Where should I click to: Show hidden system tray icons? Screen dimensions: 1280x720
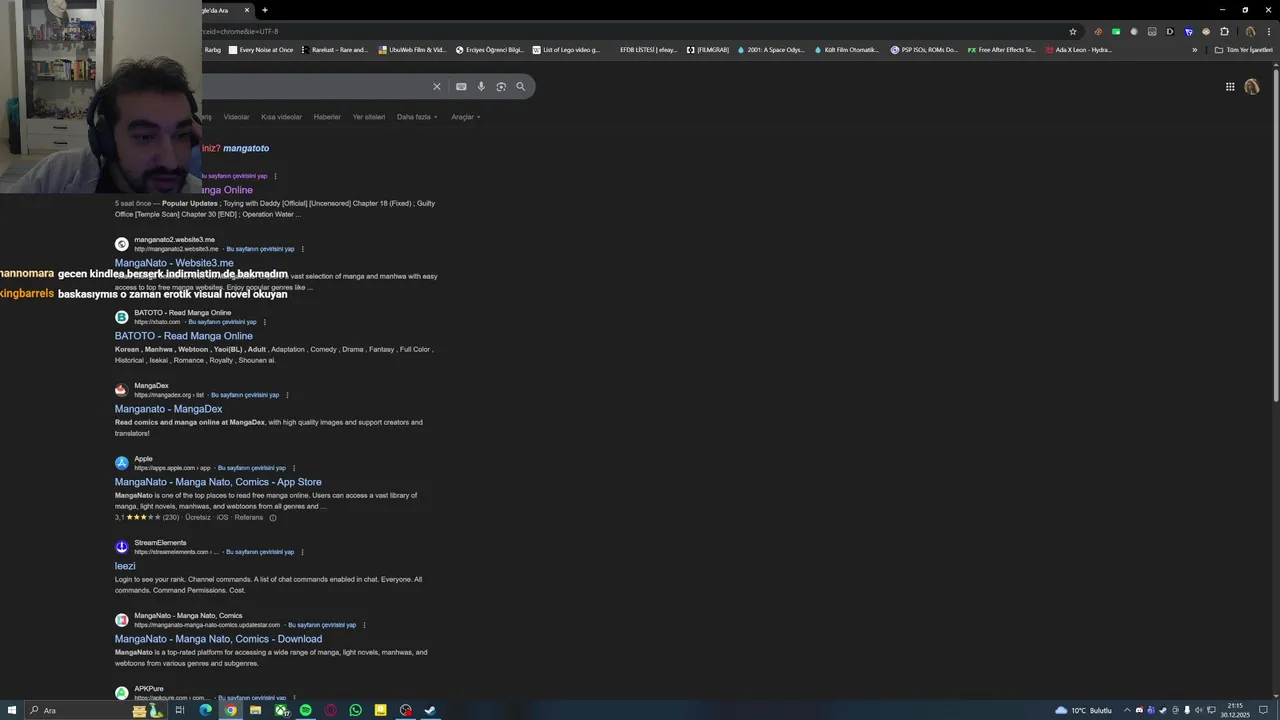pos(1128,710)
